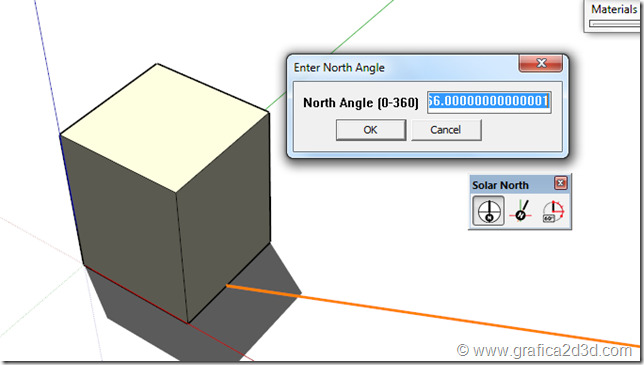Viewport: 644px width, 365px height.
Task: Confirm the angle with OK button
Action: [370, 130]
